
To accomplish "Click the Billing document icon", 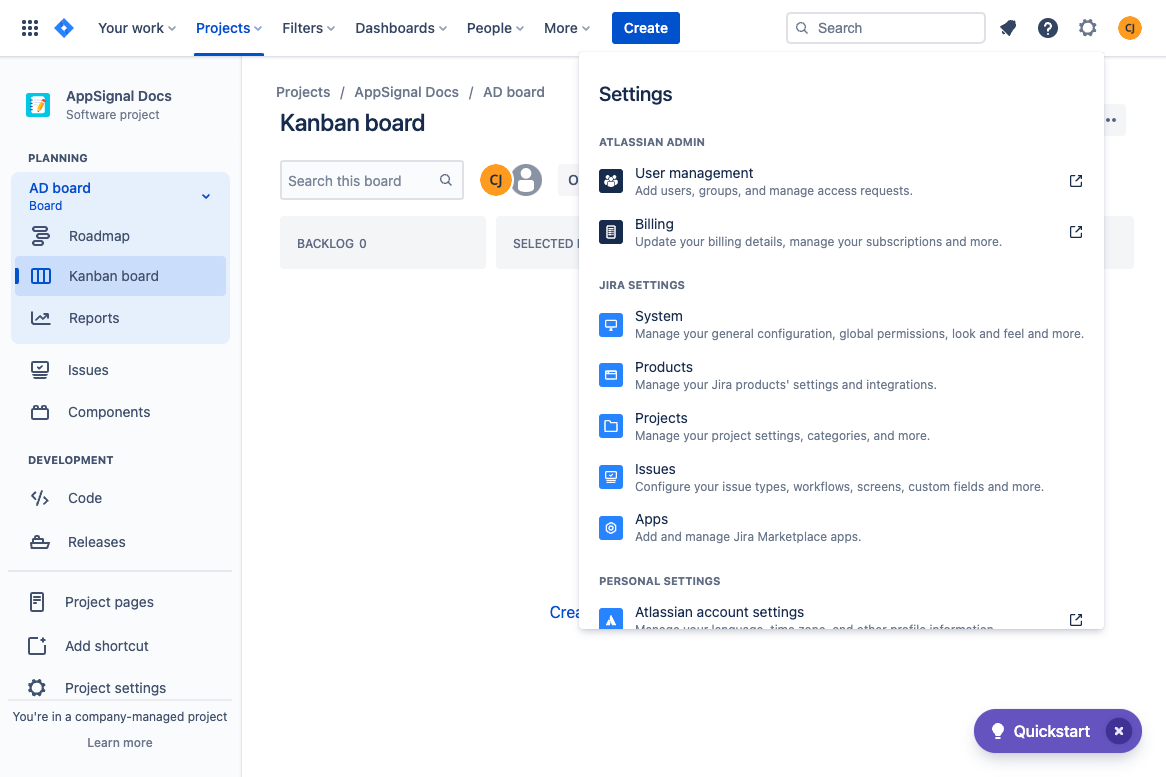I will (x=611, y=232).
